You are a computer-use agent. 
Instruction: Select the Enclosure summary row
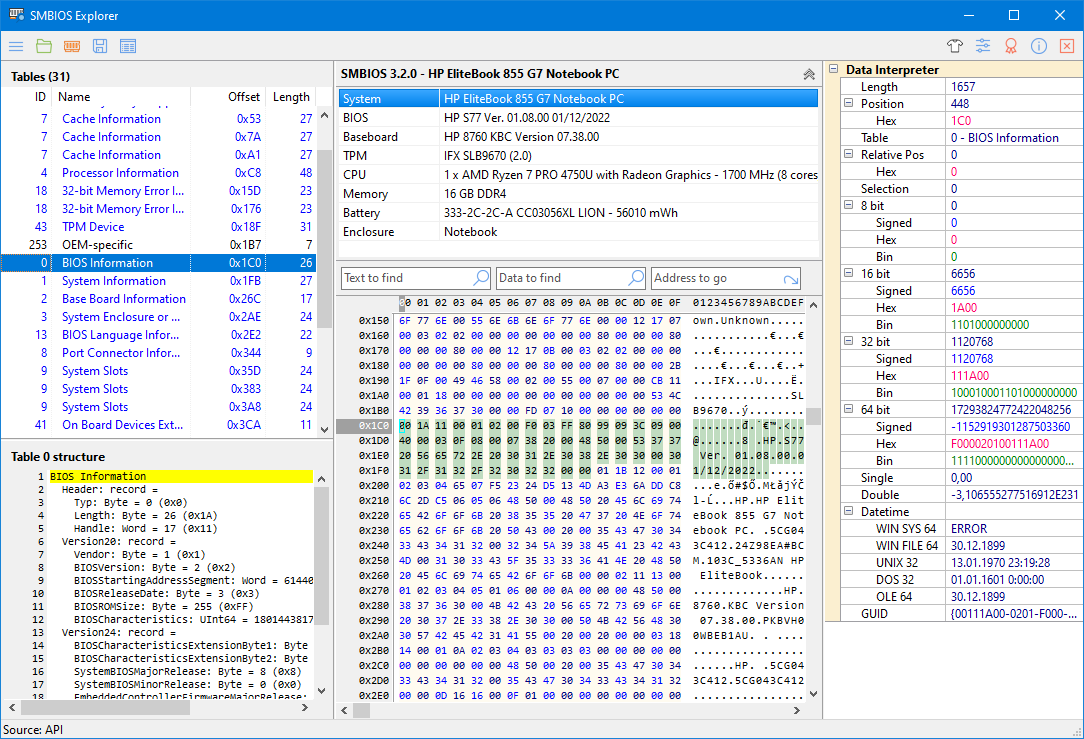(x=579, y=232)
